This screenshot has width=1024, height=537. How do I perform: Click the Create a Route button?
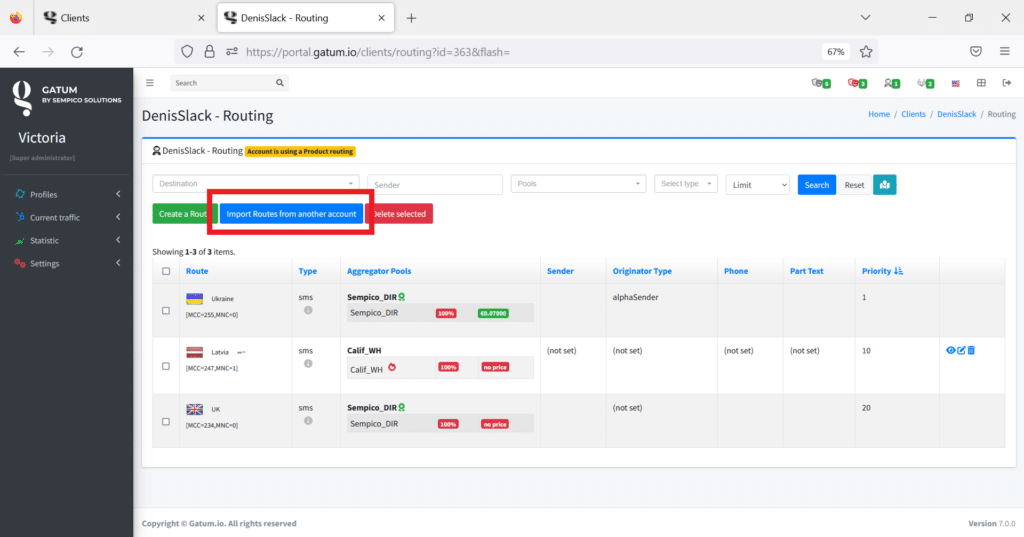185,214
